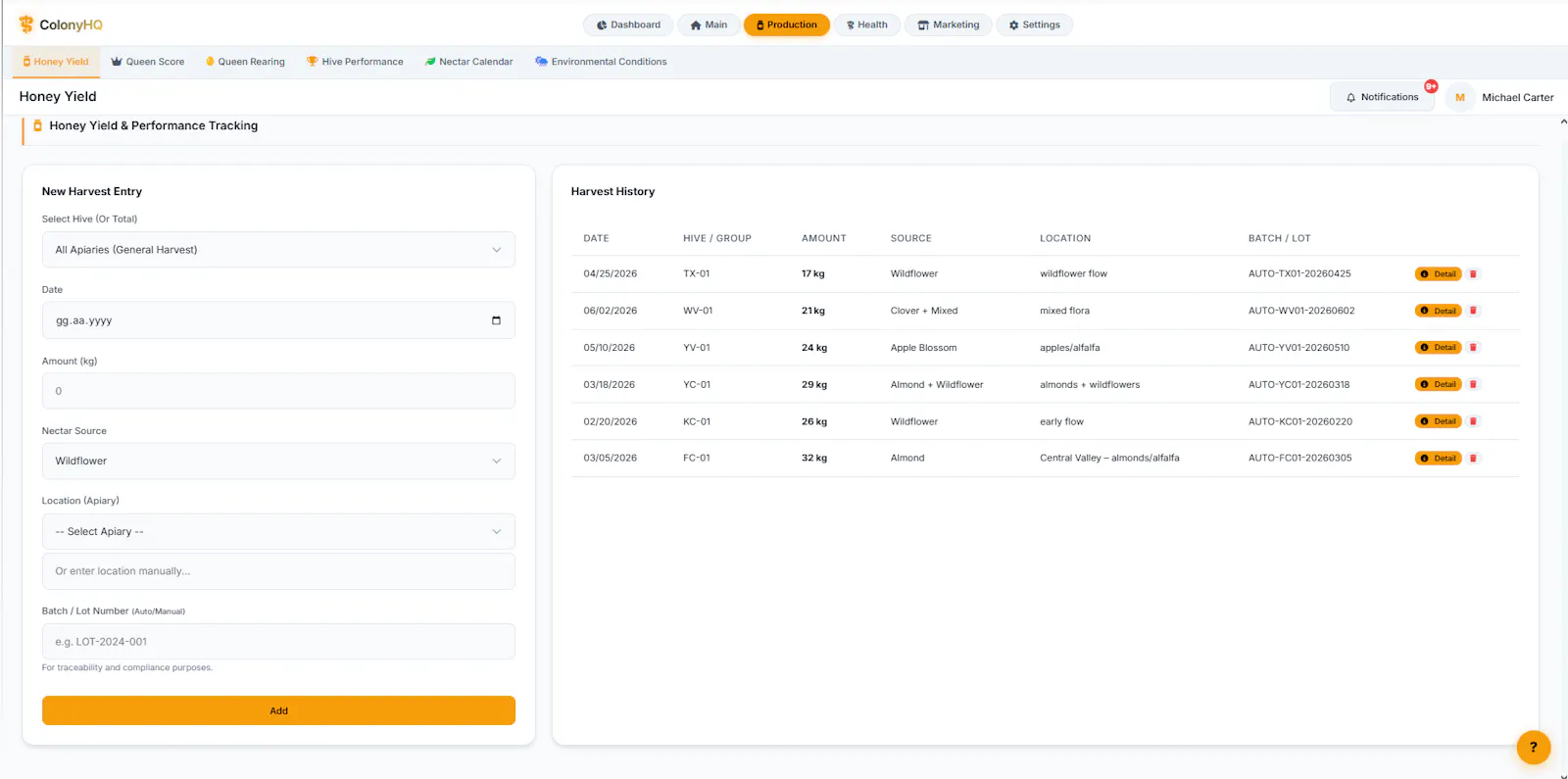The image size is (1568, 779).
Task: Click the Batch / Lot Number field
Action: tap(278, 642)
